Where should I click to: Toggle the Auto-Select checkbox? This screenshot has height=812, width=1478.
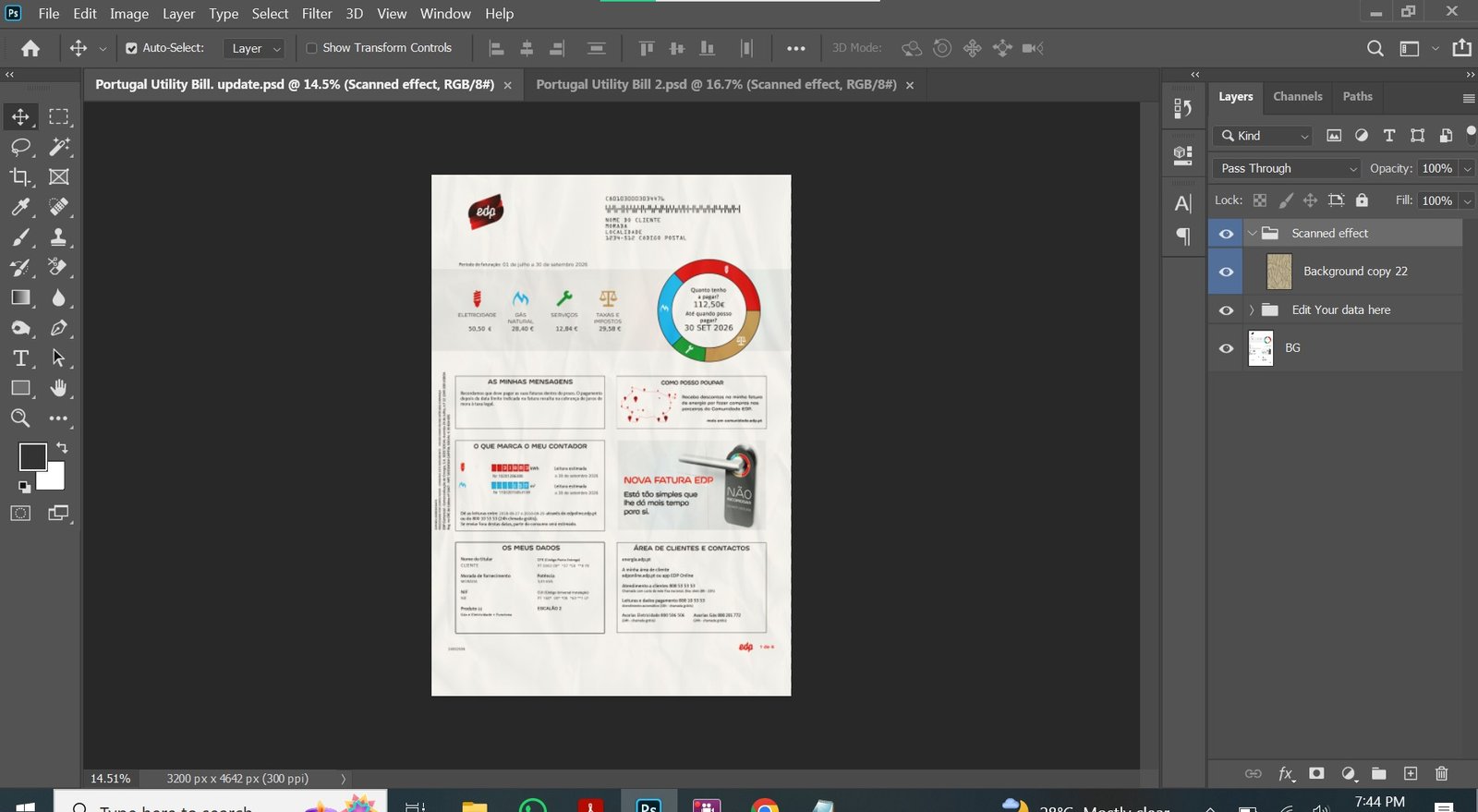click(x=131, y=48)
